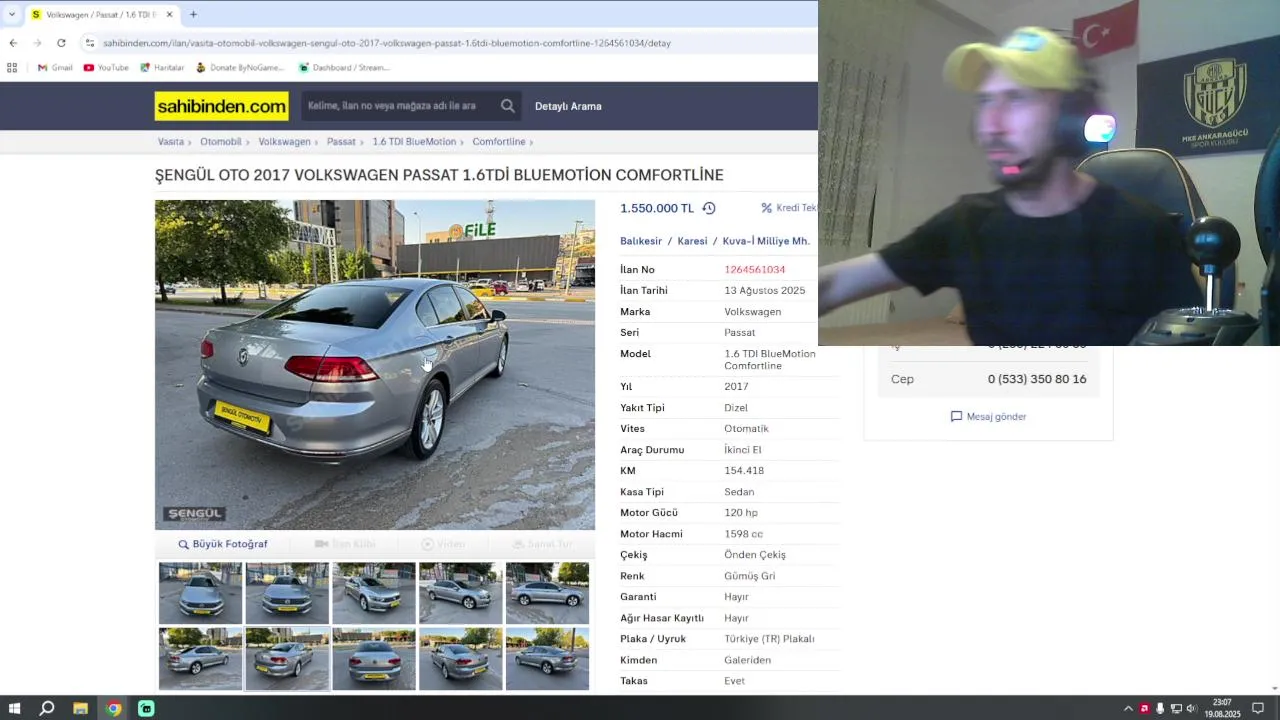Viewport: 1280px width, 720px height.
Task: Click the search magnifier icon
Action: click(508, 106)
